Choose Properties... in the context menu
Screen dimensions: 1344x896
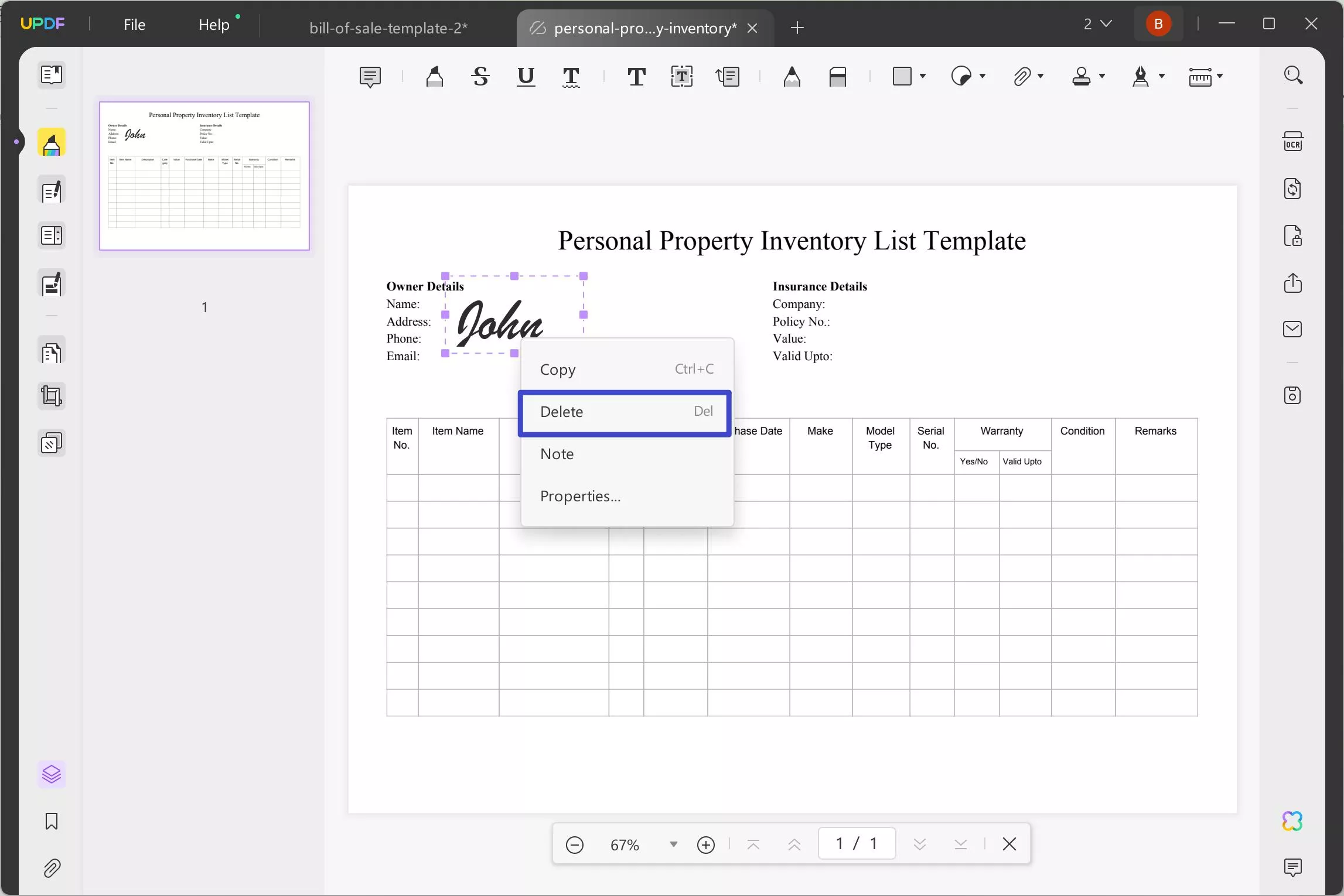click(627, 497)
